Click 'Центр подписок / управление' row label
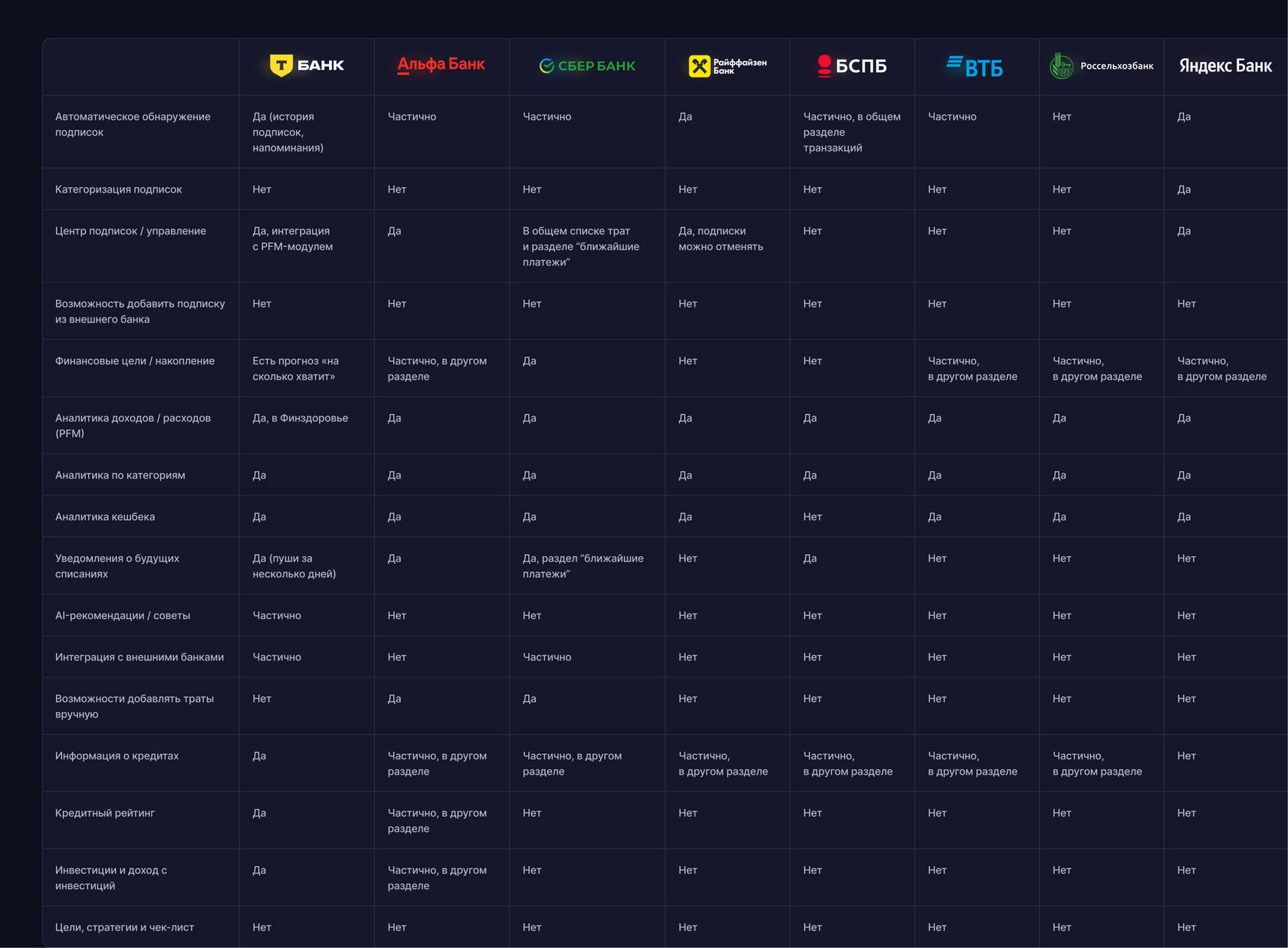1288x948 pixels. coord(130,231)
